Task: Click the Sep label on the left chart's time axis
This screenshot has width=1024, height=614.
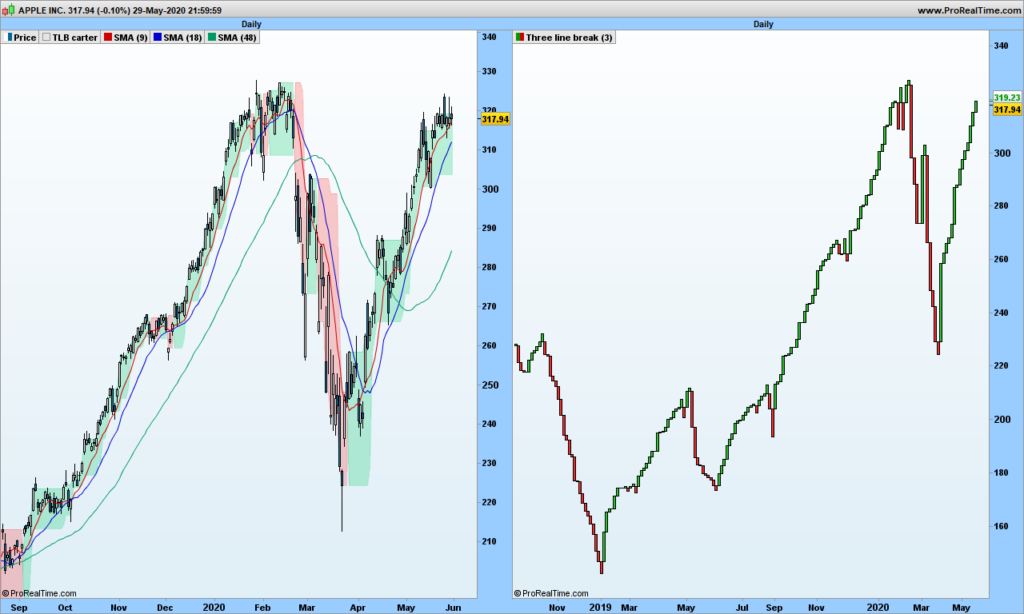Action: coord(19,607)
